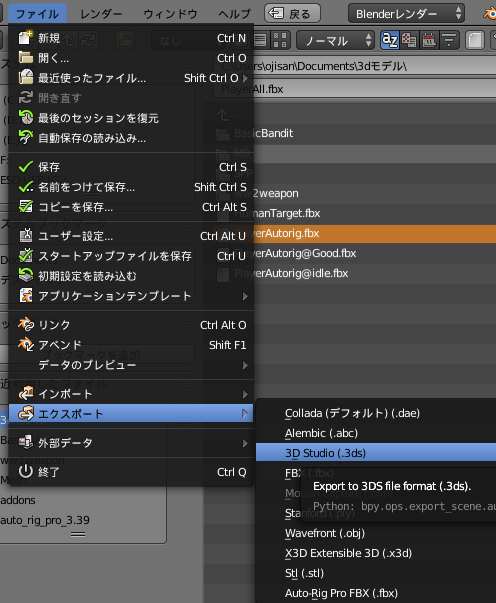Click the 新規 file icon

click(26, 38)
